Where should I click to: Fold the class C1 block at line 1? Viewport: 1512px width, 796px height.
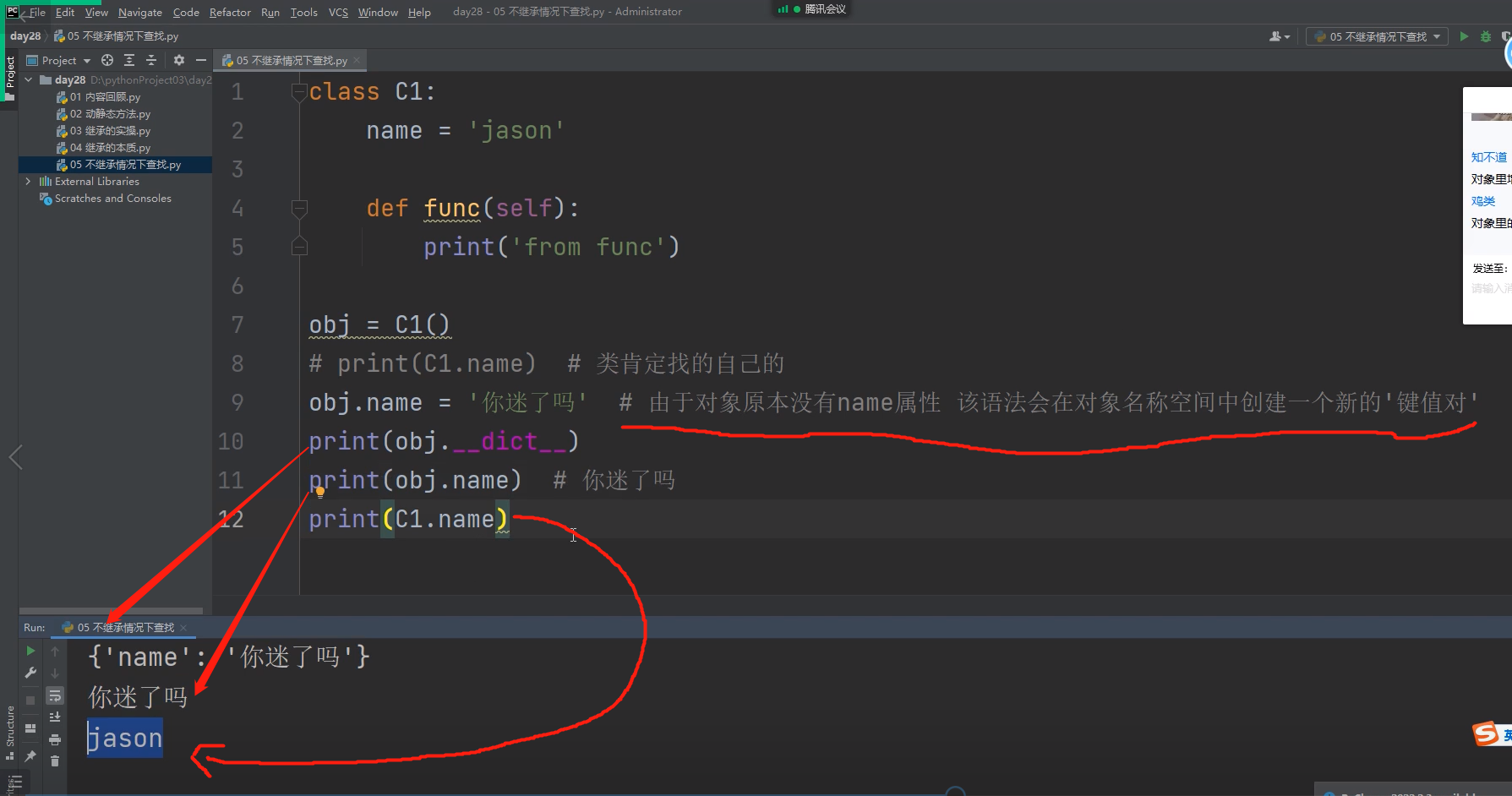click(299, 91)
